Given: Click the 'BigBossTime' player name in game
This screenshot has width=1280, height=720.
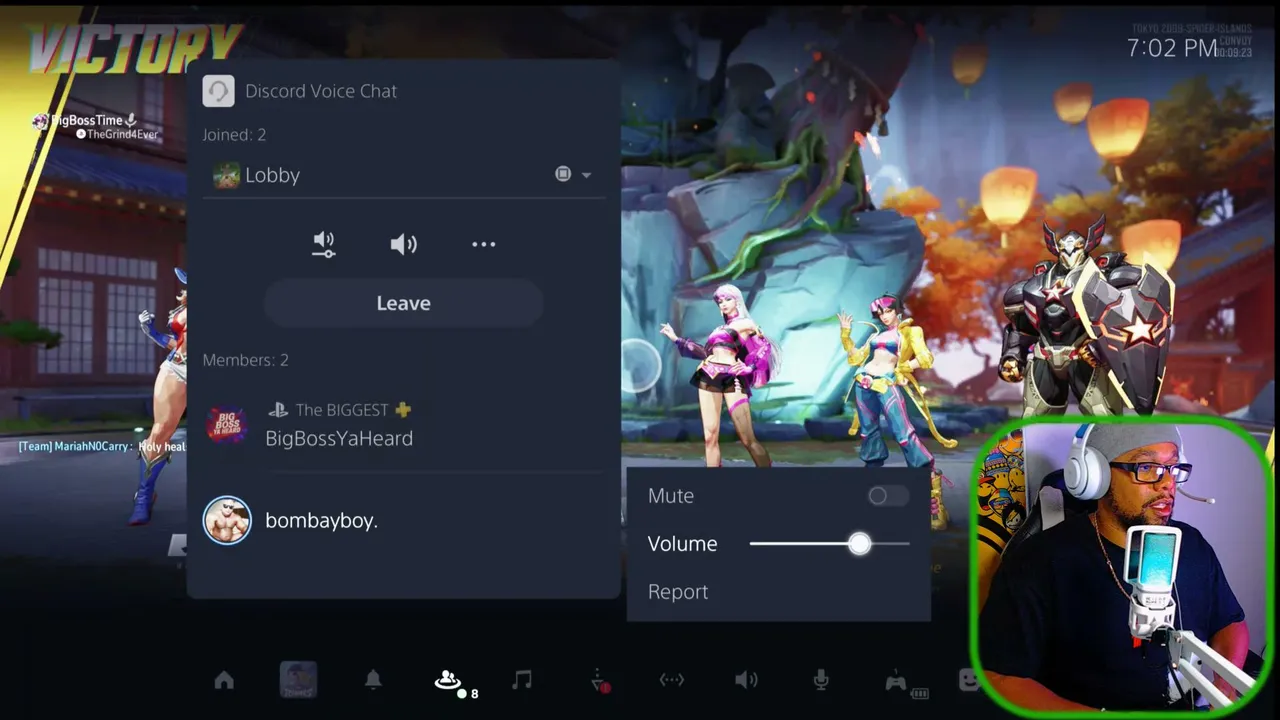Looking at the screenshot, I should tap(86, 120).
